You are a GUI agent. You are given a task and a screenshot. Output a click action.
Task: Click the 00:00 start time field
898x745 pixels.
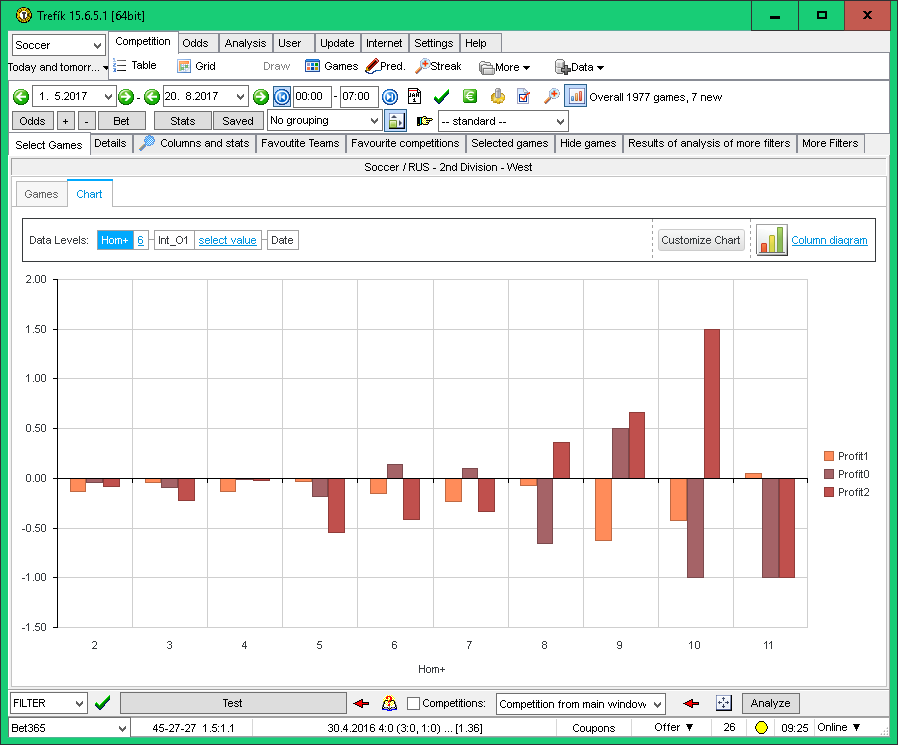[x=311, y=97]
